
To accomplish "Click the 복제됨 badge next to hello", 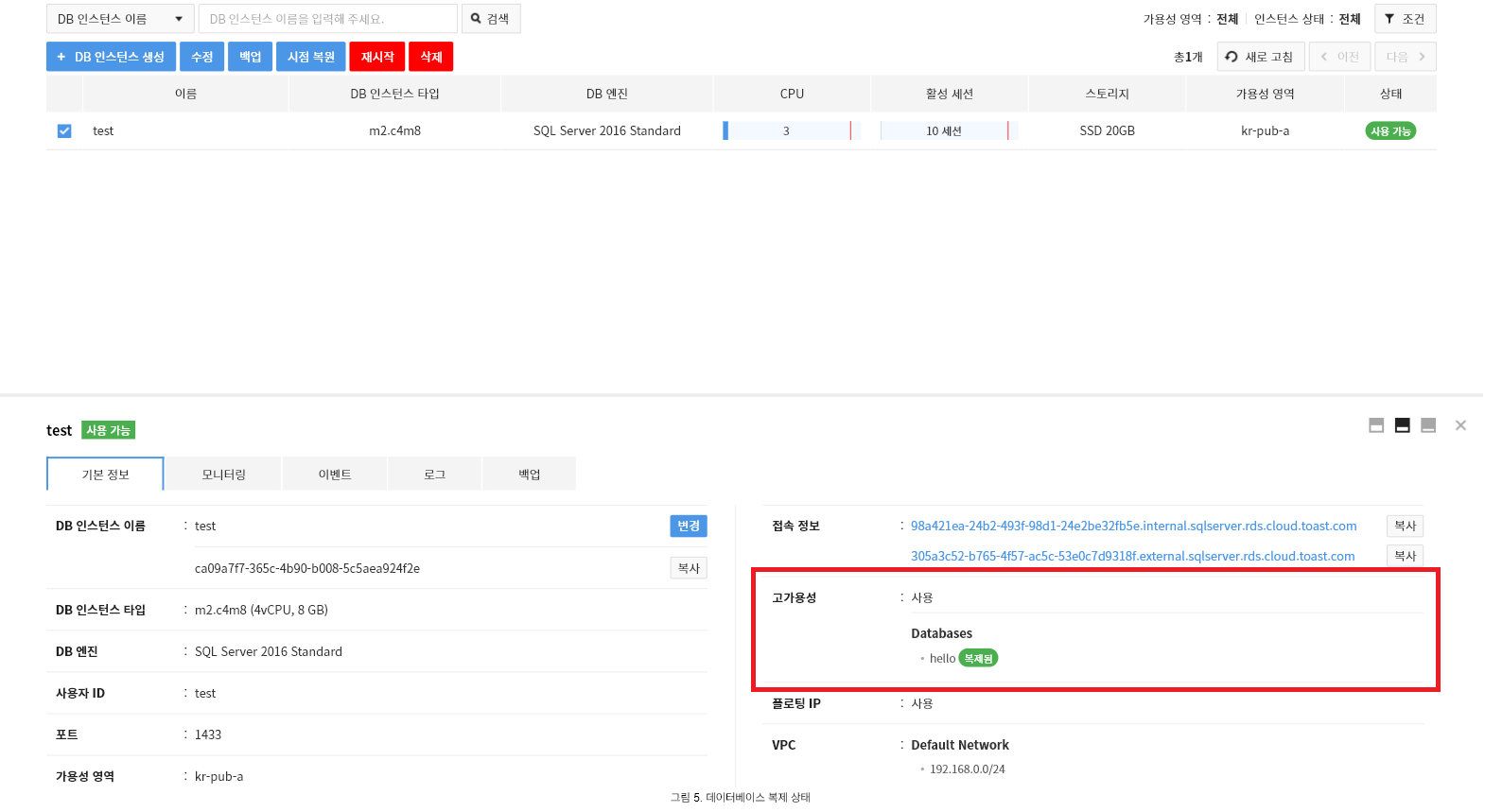I will [x=978, y=659].
